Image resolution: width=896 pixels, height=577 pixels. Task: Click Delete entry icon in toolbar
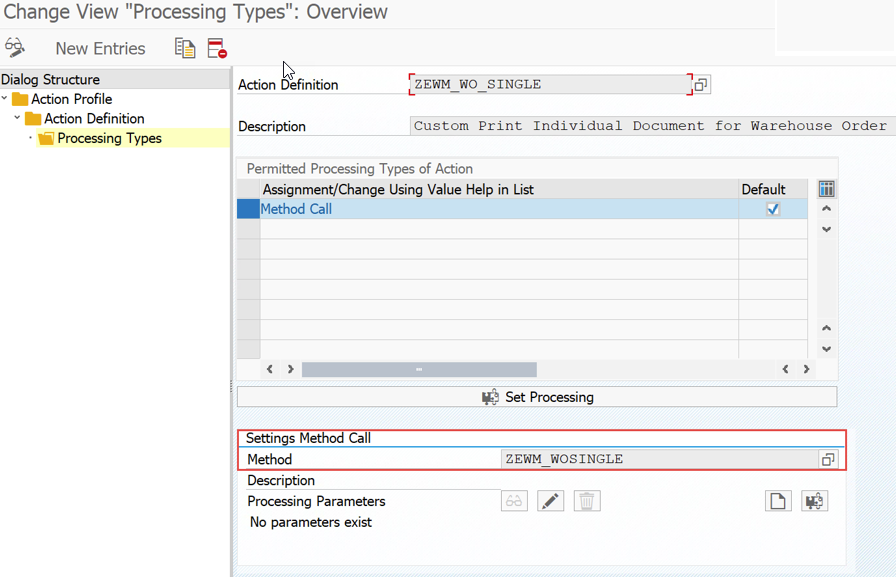[217, 48]
